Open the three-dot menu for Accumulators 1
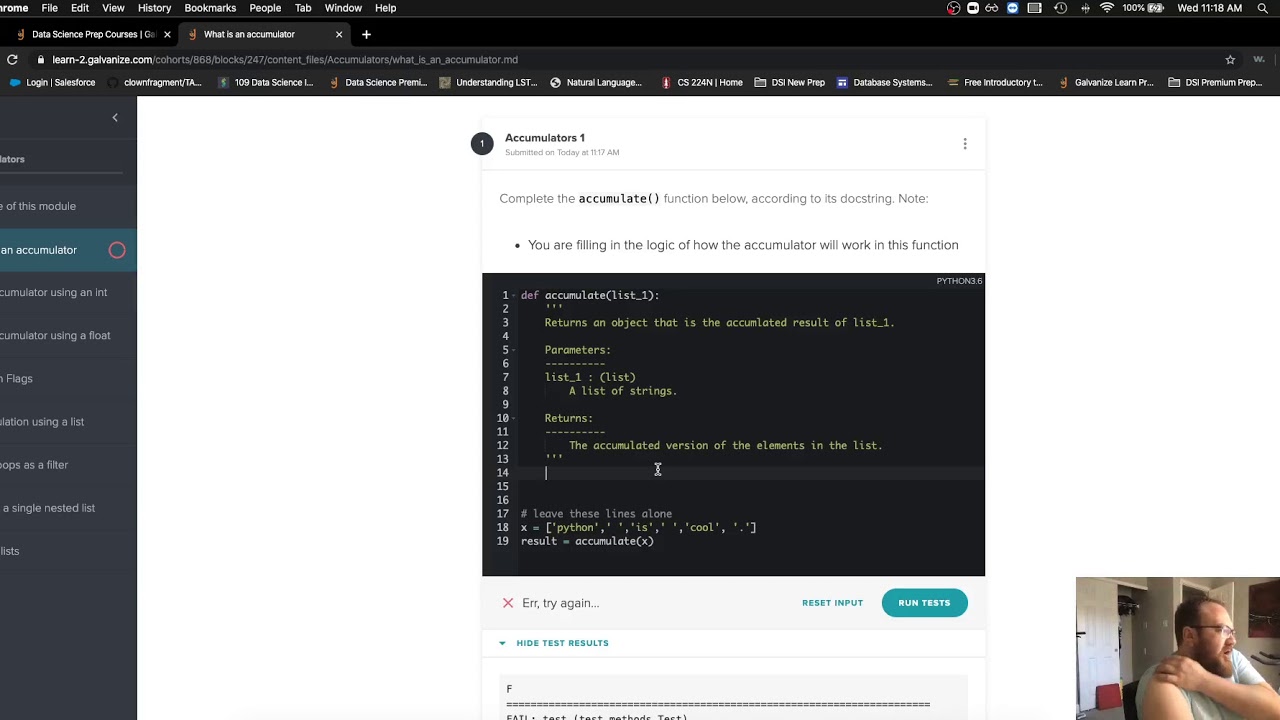Screen dimensions: 1280x720 coord(965,144)
